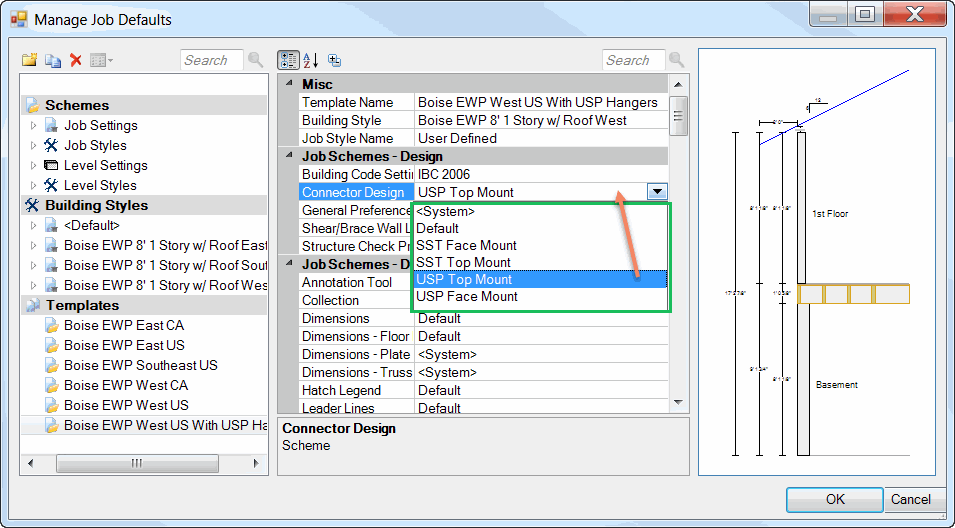Click the Annotation Tool property row
The height and width of the screenshot is (528, 955).
point(356,283)
